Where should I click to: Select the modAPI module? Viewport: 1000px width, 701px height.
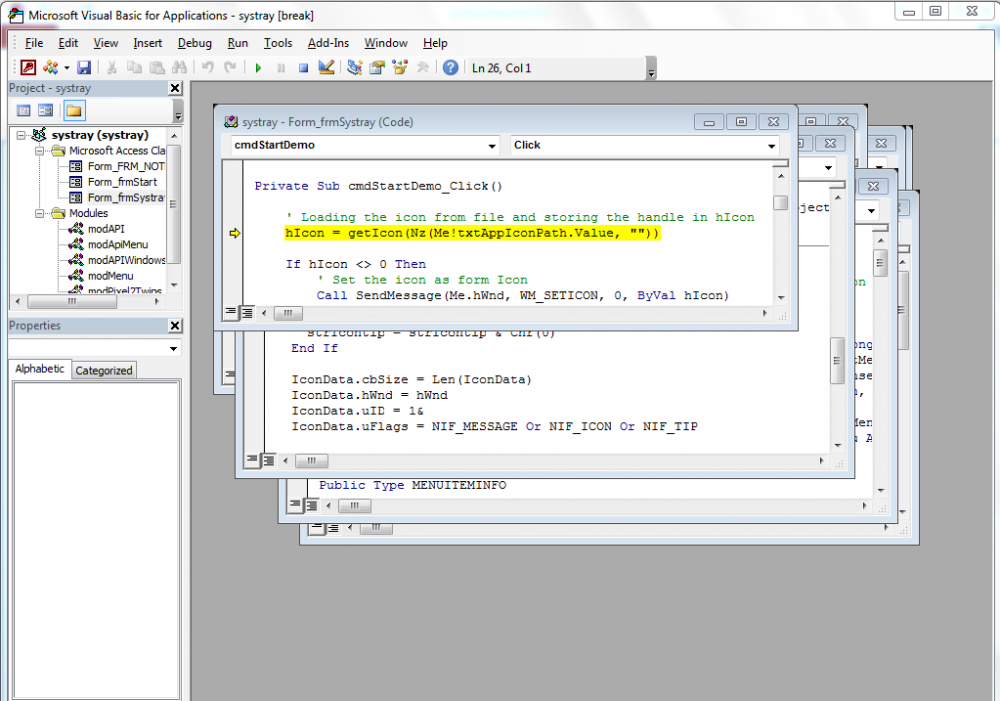[106, 229]
